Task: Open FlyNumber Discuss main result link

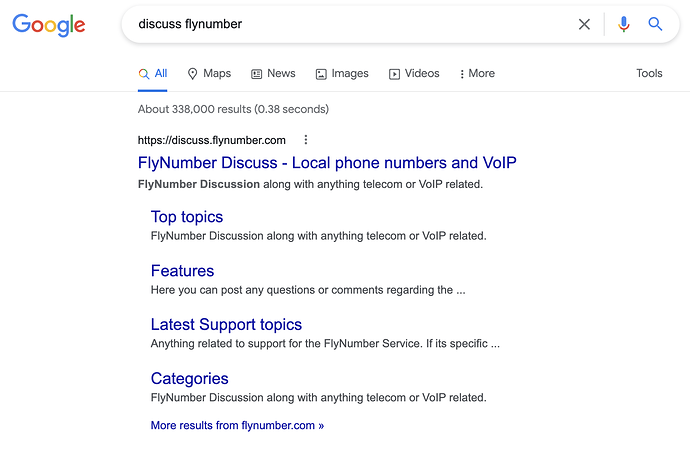Action: [x=327, y=163]
